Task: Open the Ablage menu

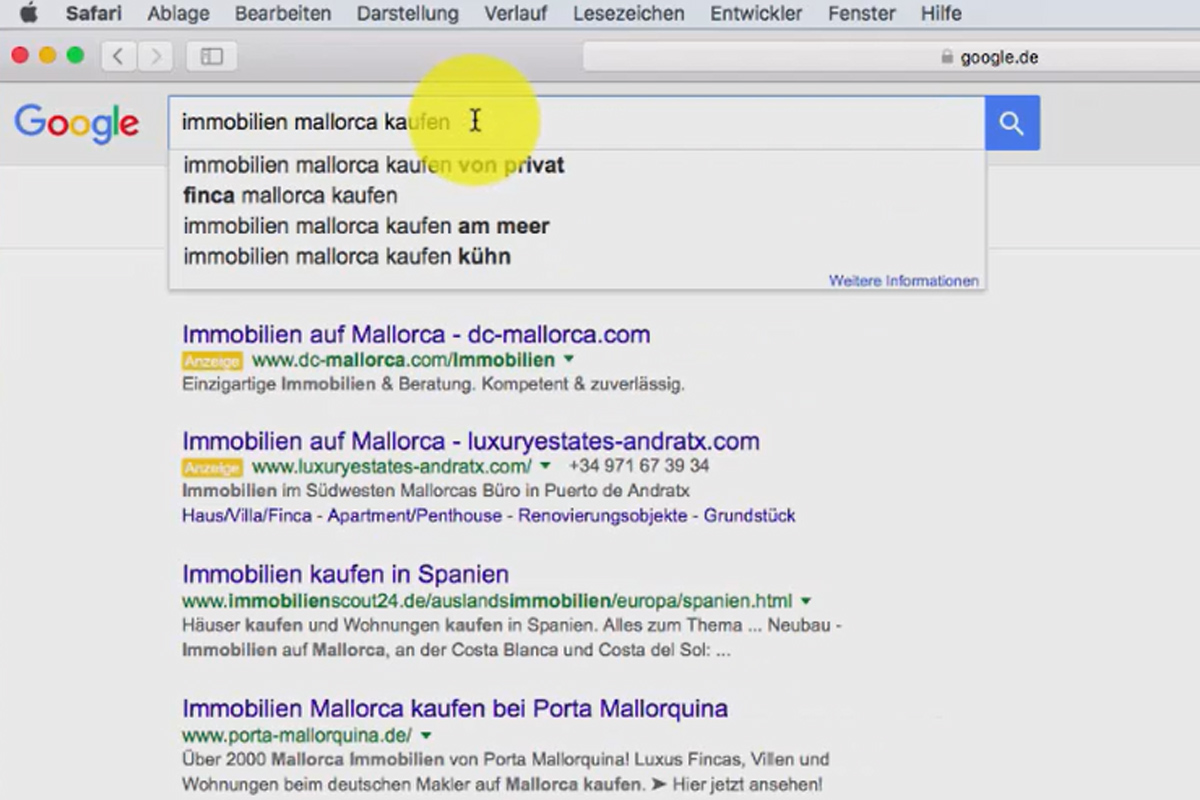Action: click(x=178, y=14)
